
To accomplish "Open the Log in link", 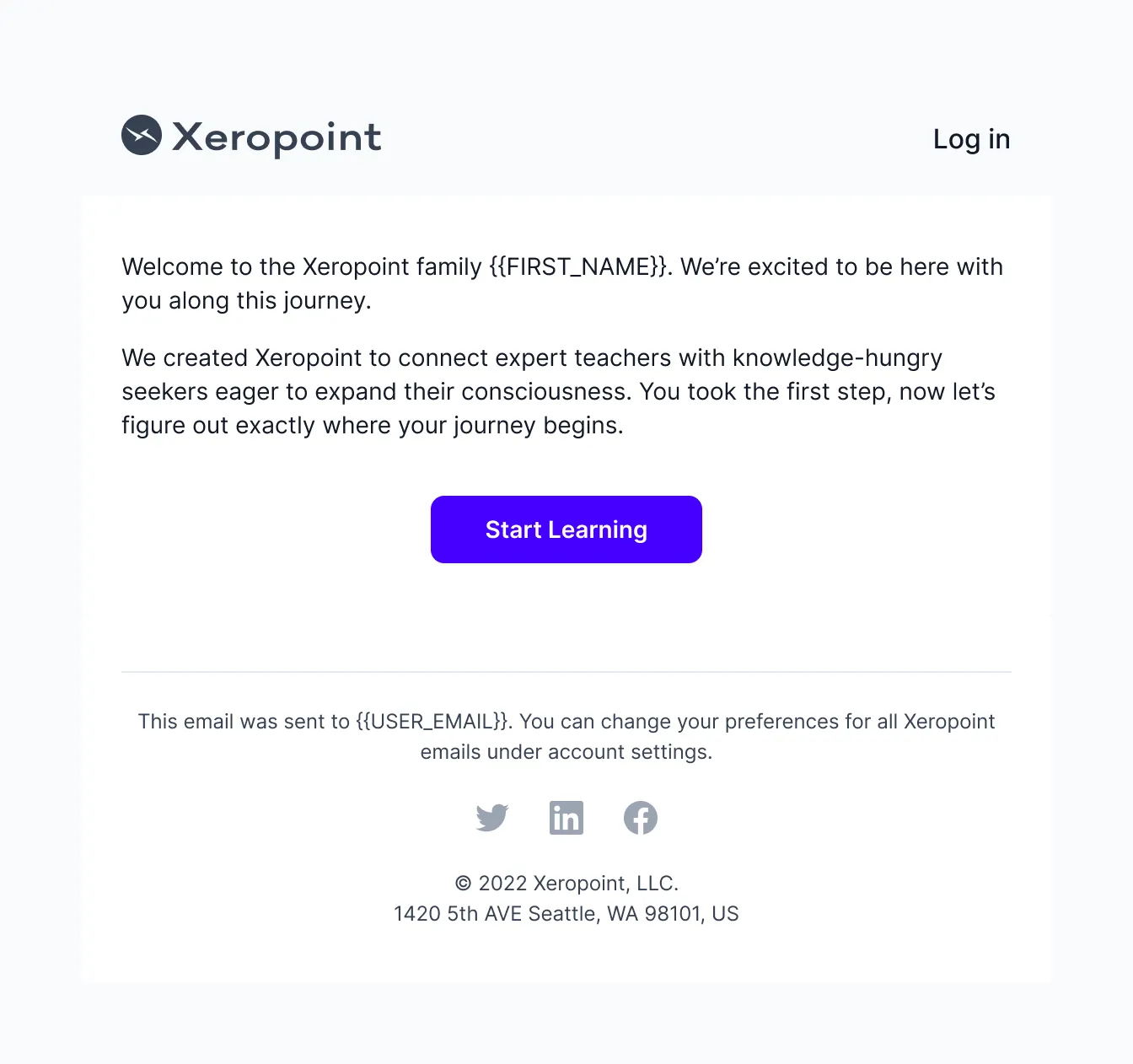I will (971, 139).
